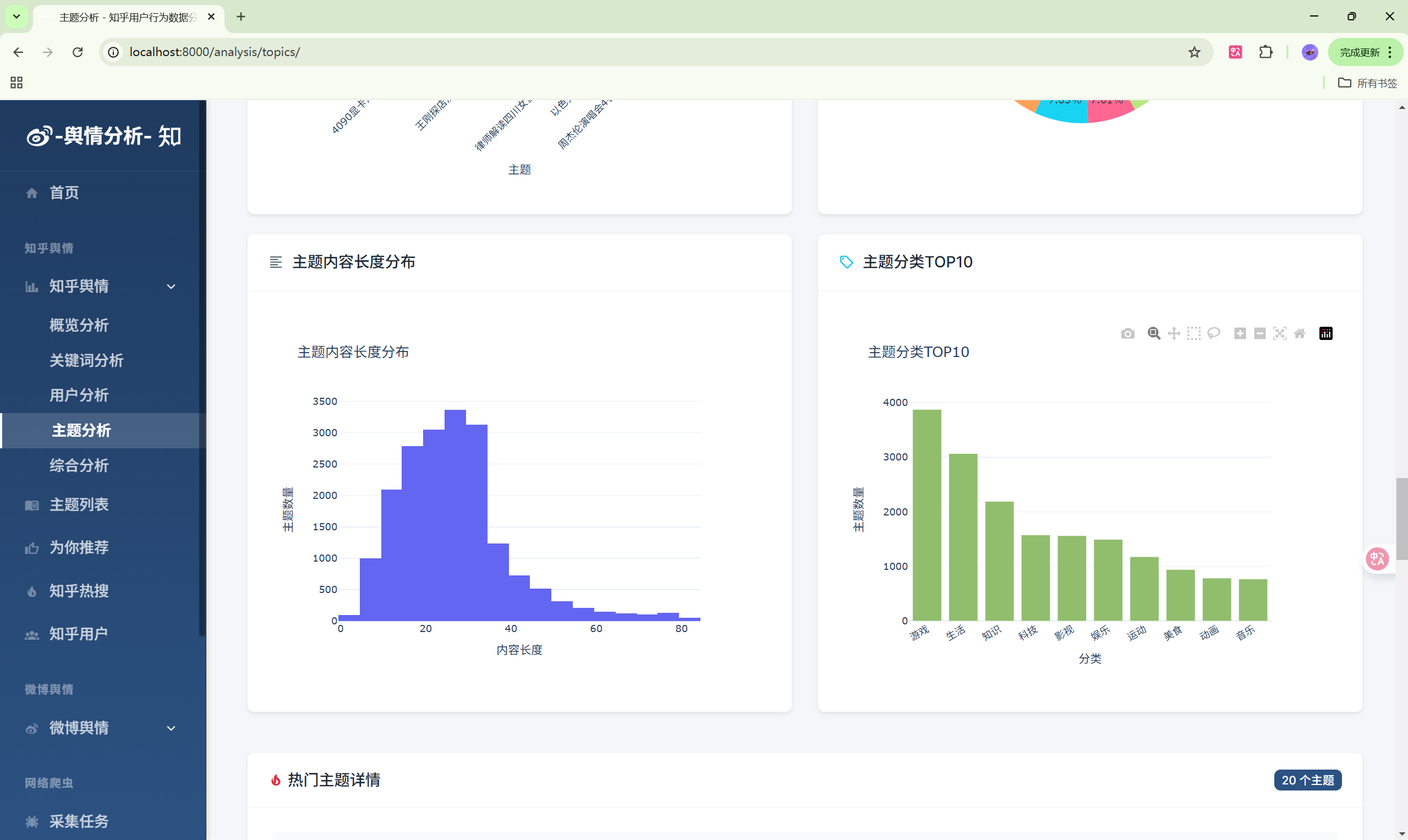The image size is (1408, 840).
Task: Open the Plotly logo link in toolbar
Action: 1325,333
